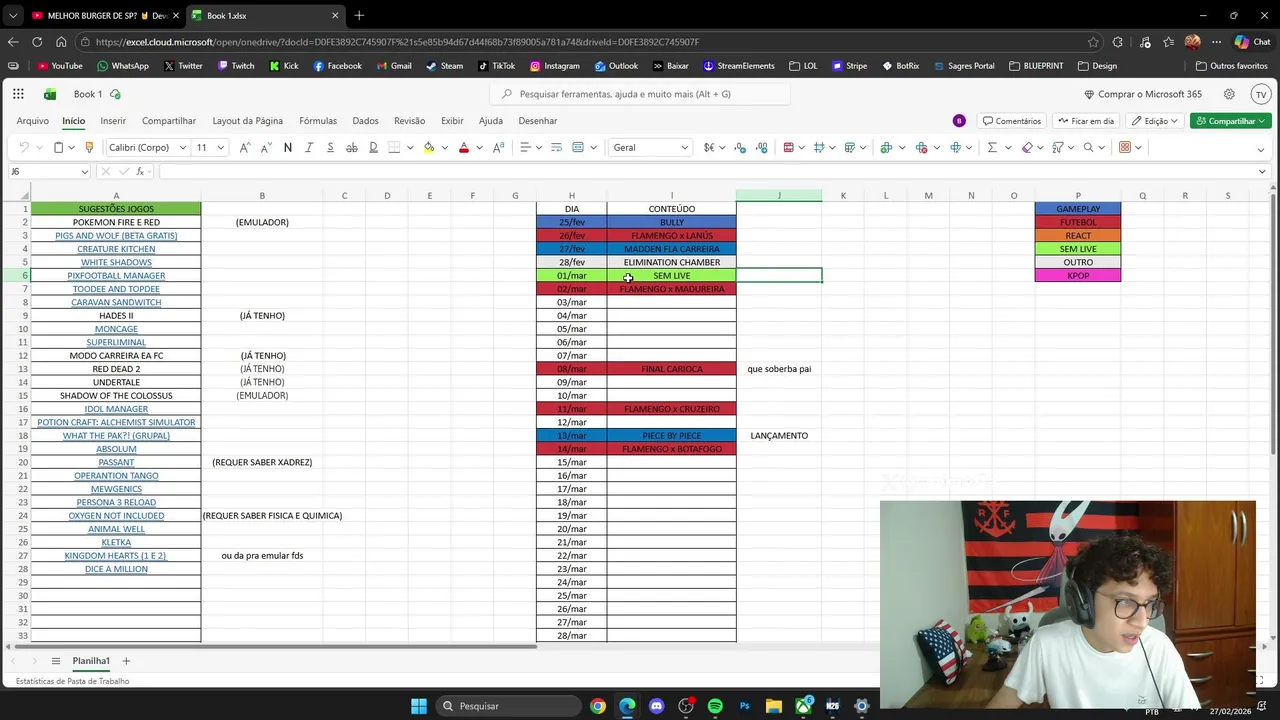Open the OXYGEN NOT INCLUDED link
The width and height of the screenshot is (1280, 720).
[x=116, y=516]
